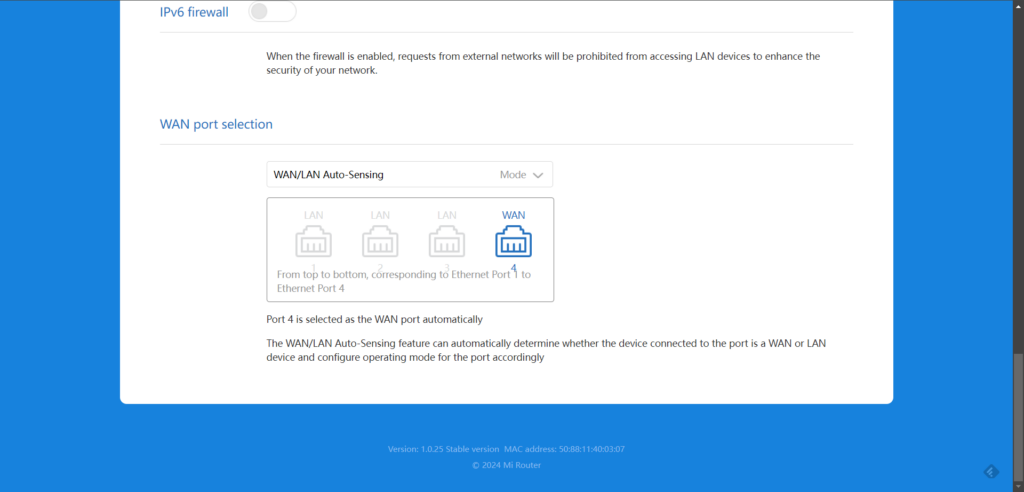Select the LAN port 1 icon
Image resolution: width=1024 pixels, height=492 pixels.
click(313, 242)
